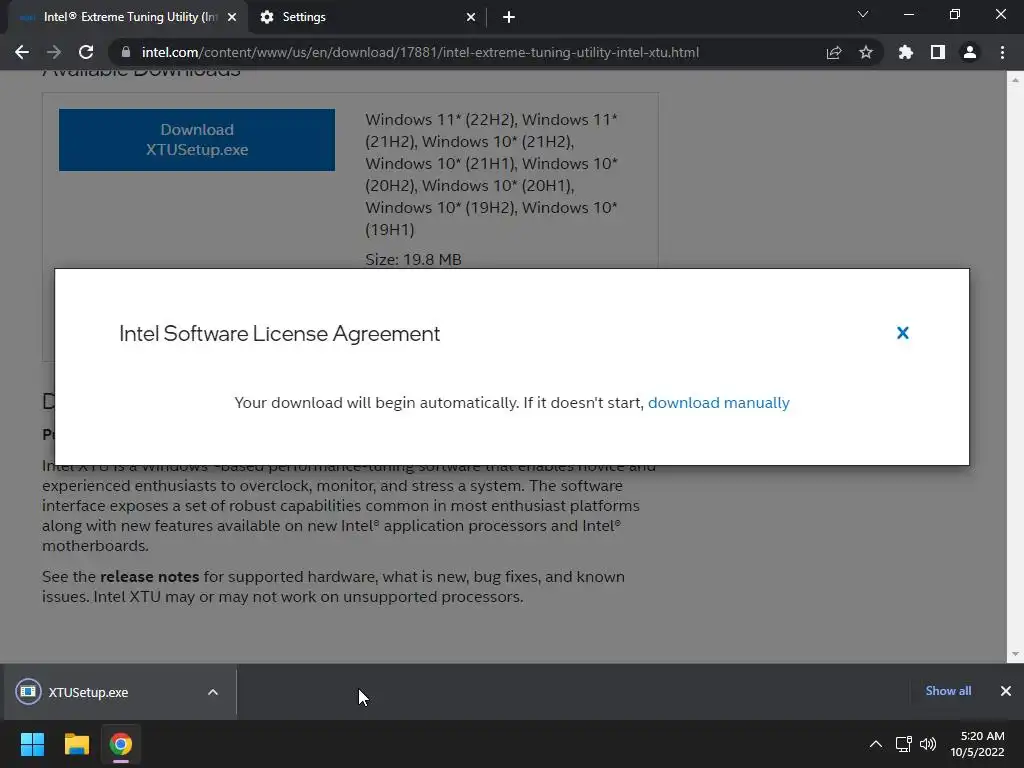Share this page icon in address bar

pos(834,52)
